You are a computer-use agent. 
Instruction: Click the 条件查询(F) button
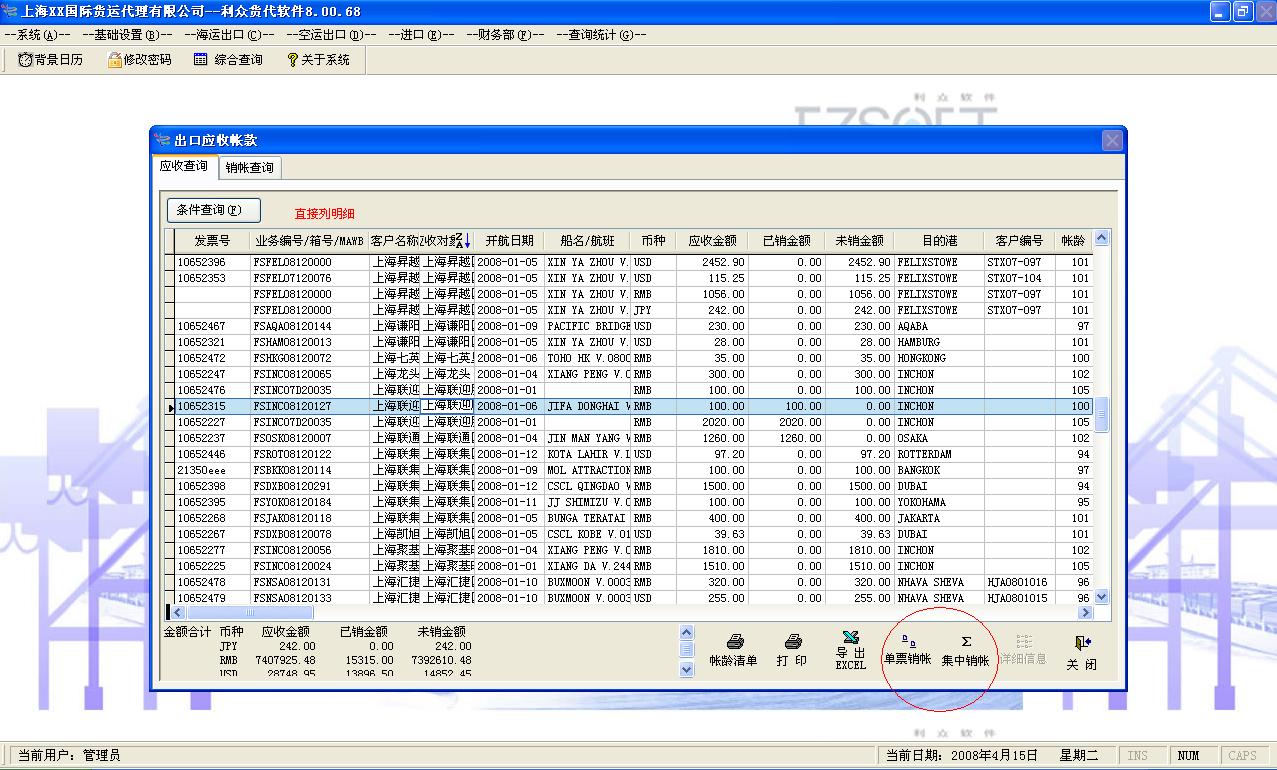[214, 210]
